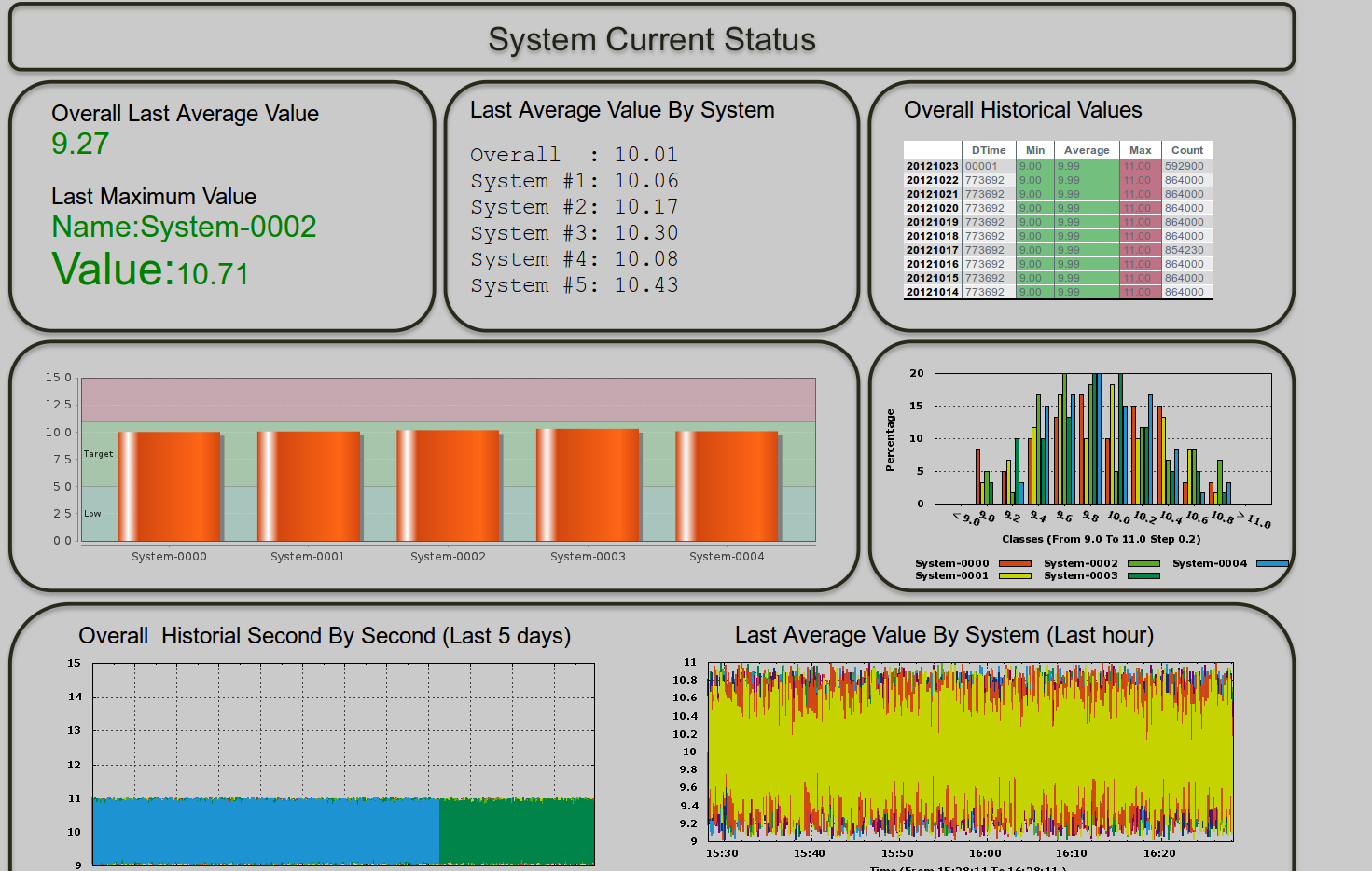Click the System-0001 yellow legend swatch
Screen dimensions: 1372x871
coord(1015,575)
